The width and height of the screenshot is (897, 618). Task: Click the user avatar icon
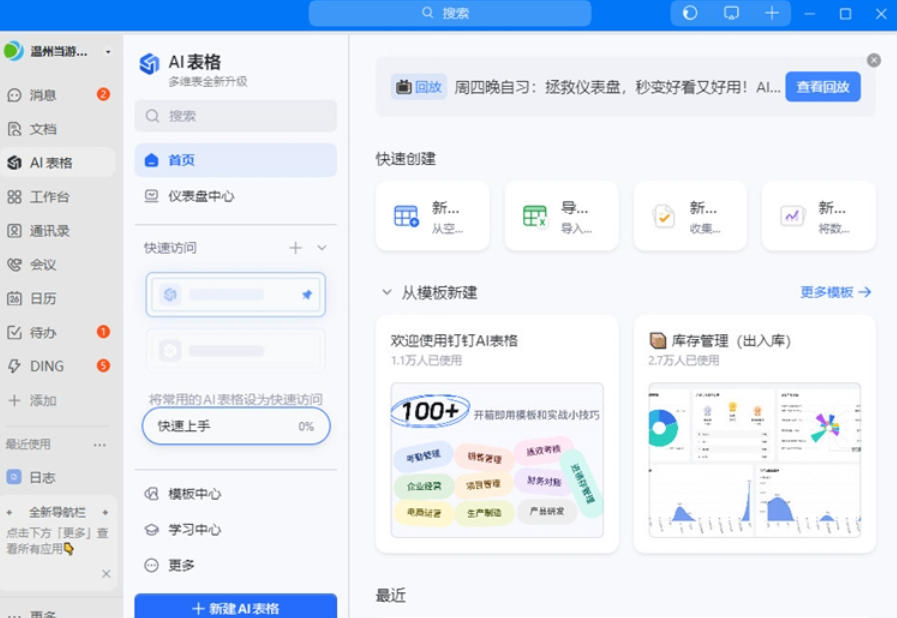[x=14, y=51]
